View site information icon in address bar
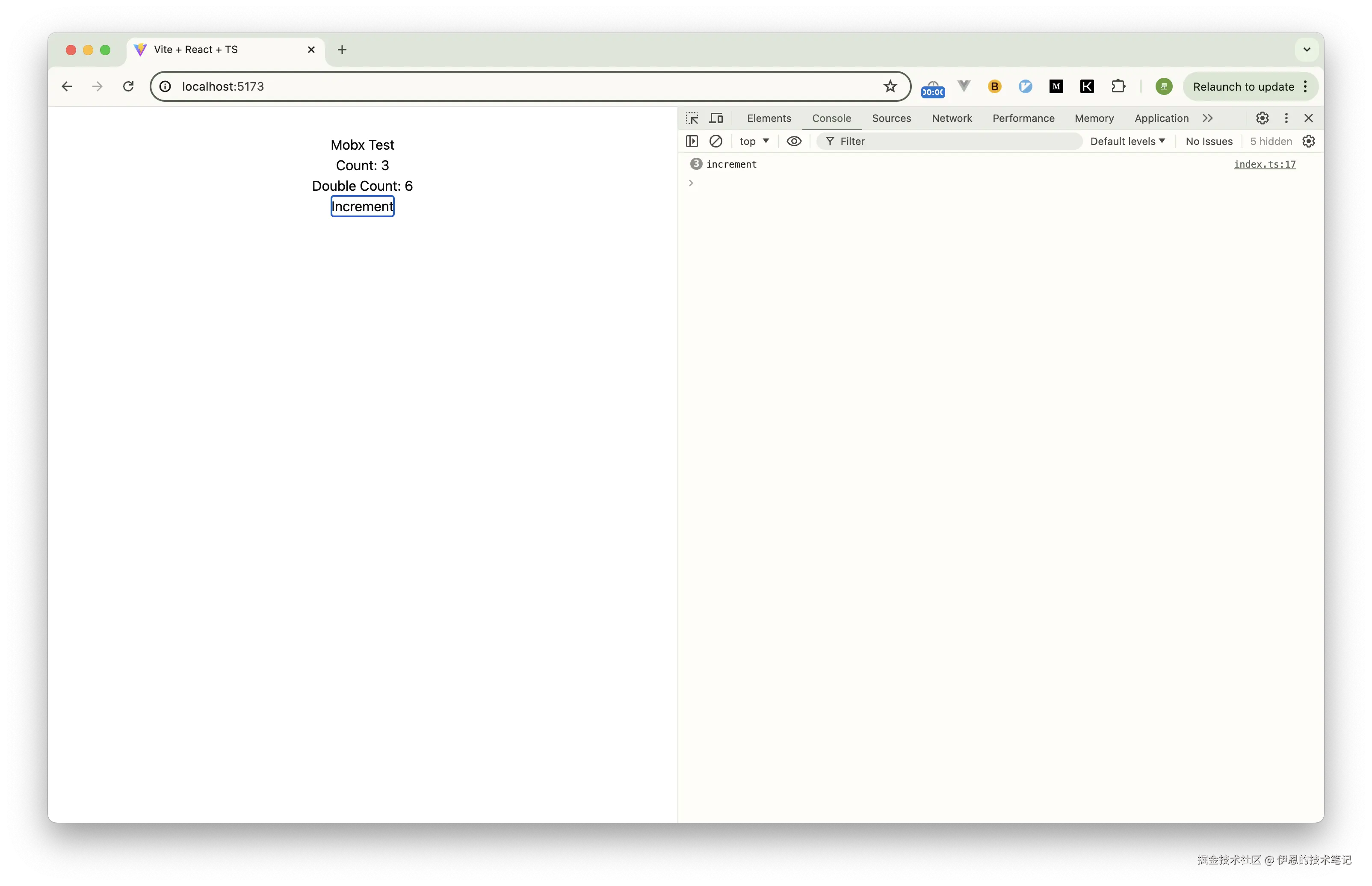 pyautogui.click(x=165, y=86)
